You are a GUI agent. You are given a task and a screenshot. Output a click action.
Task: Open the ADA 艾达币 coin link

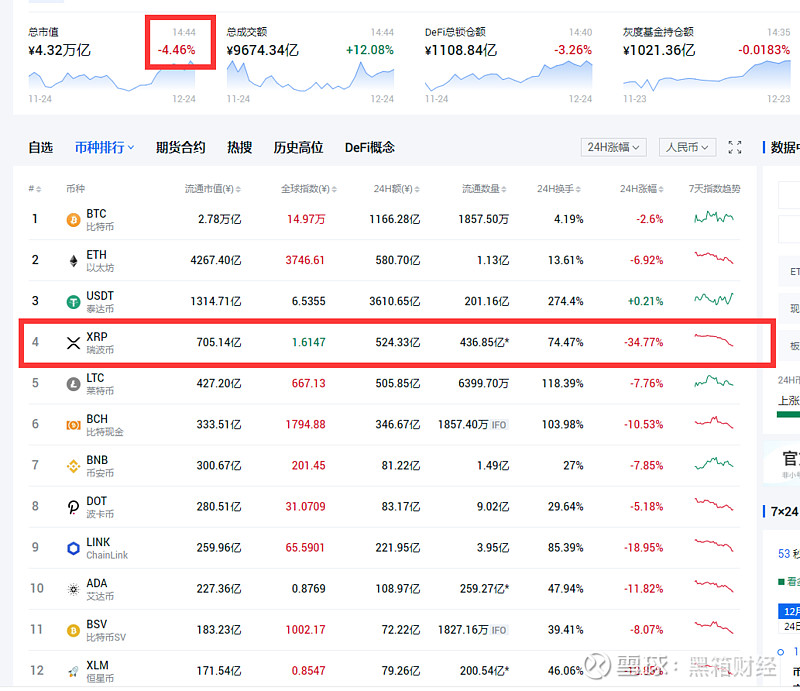coord(100,589)
